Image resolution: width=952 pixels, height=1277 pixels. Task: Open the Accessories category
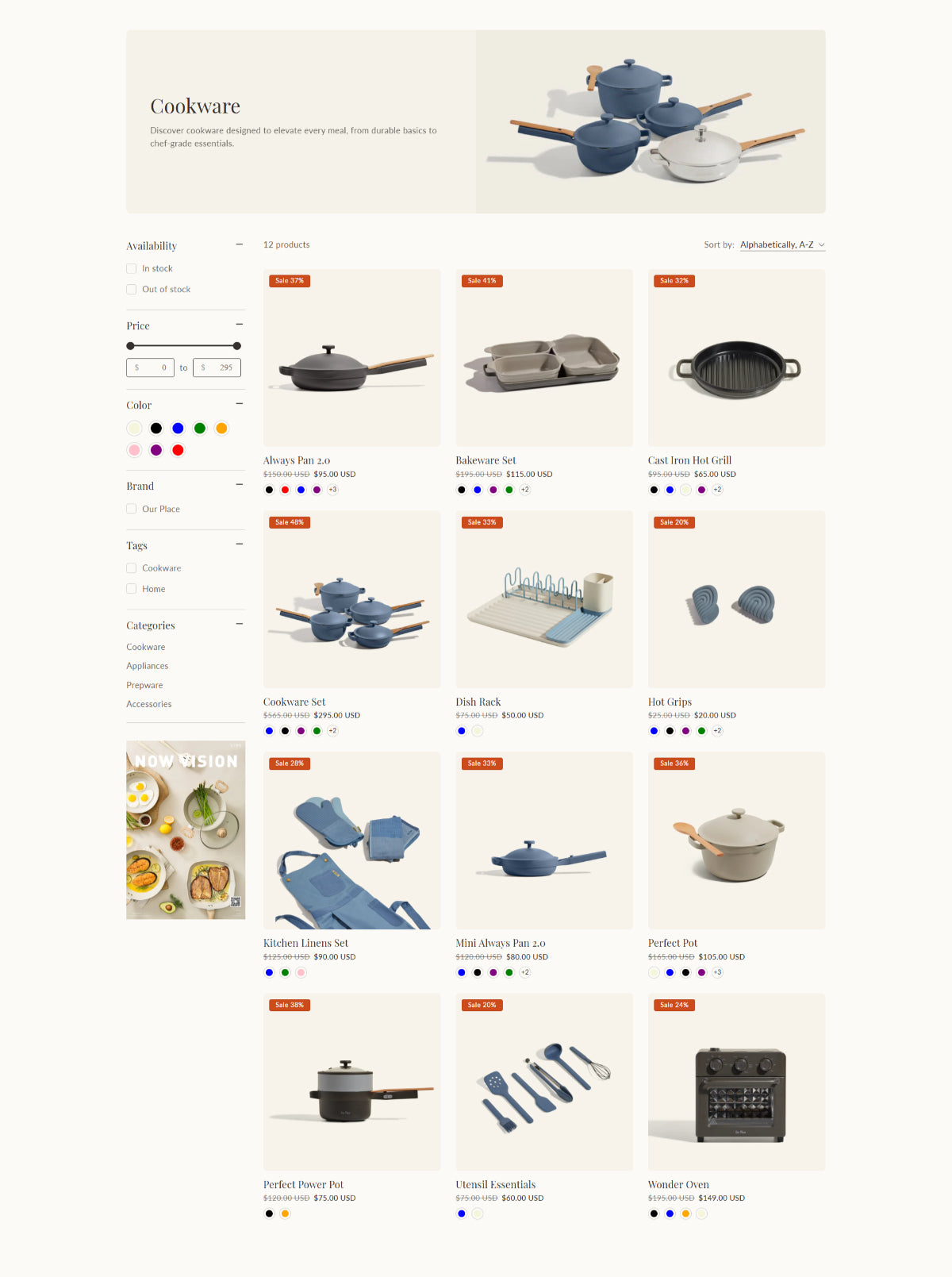point(149,704)
